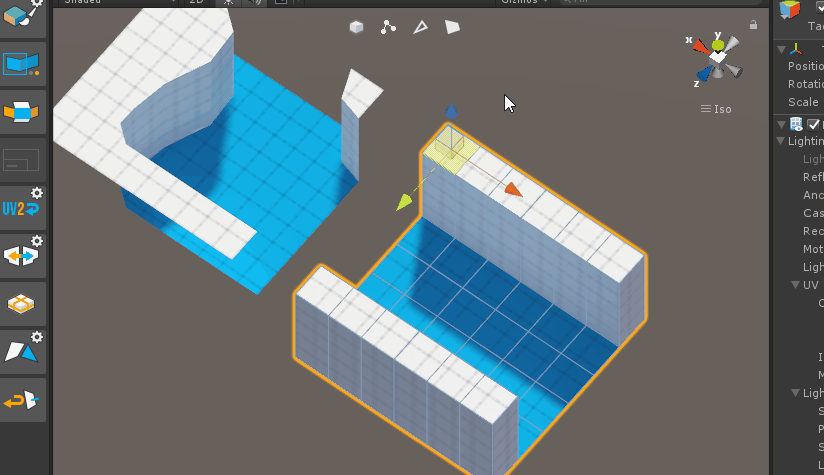Toggle the scene view rotation lock

click(x=754, y=25)
